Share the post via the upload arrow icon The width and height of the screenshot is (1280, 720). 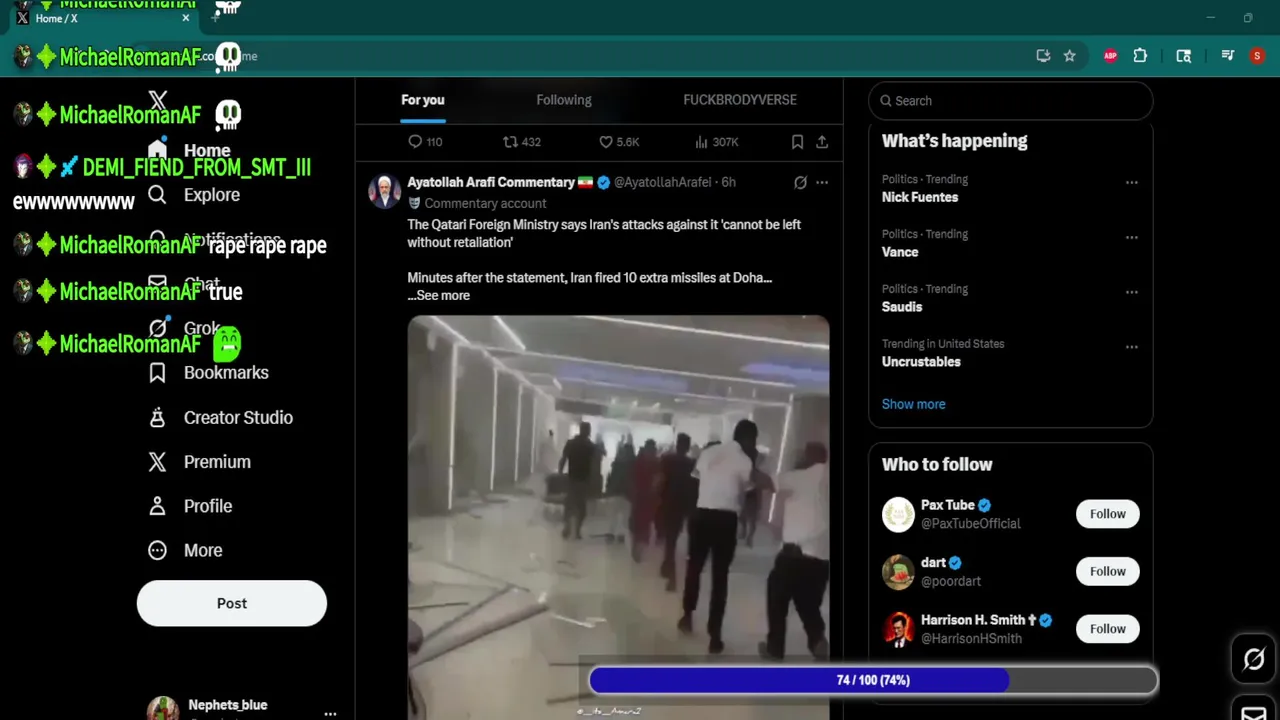click(822, 142)
